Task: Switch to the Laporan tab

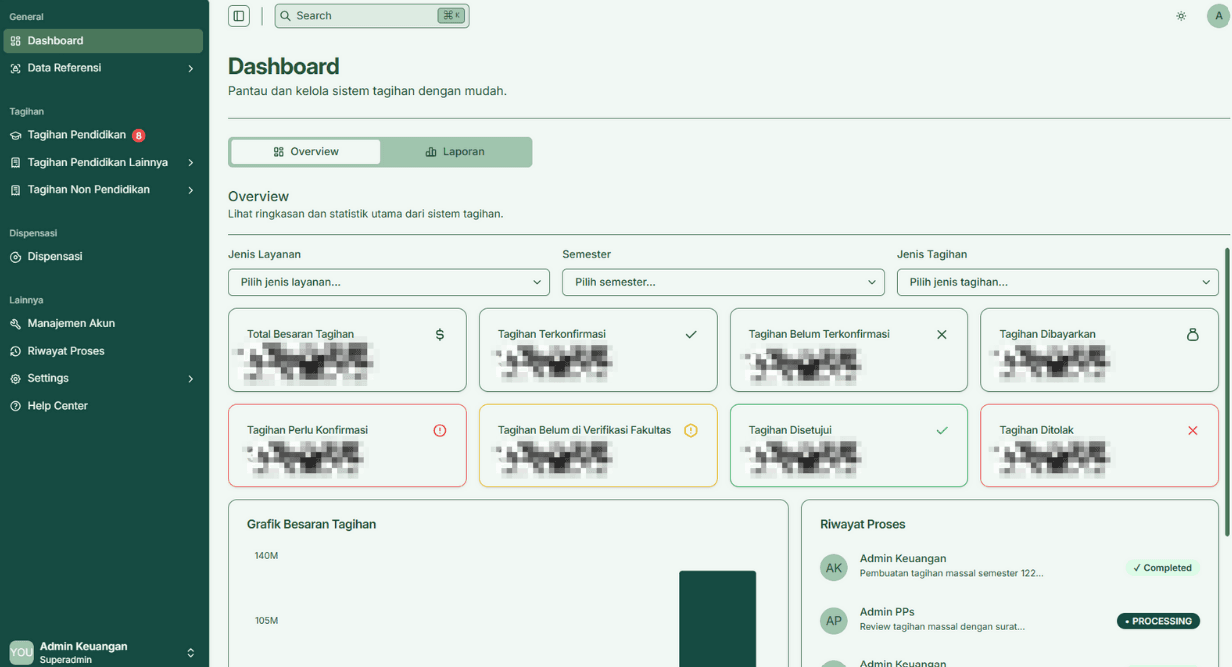Action: pyautogui.click(x=455, y=152)
